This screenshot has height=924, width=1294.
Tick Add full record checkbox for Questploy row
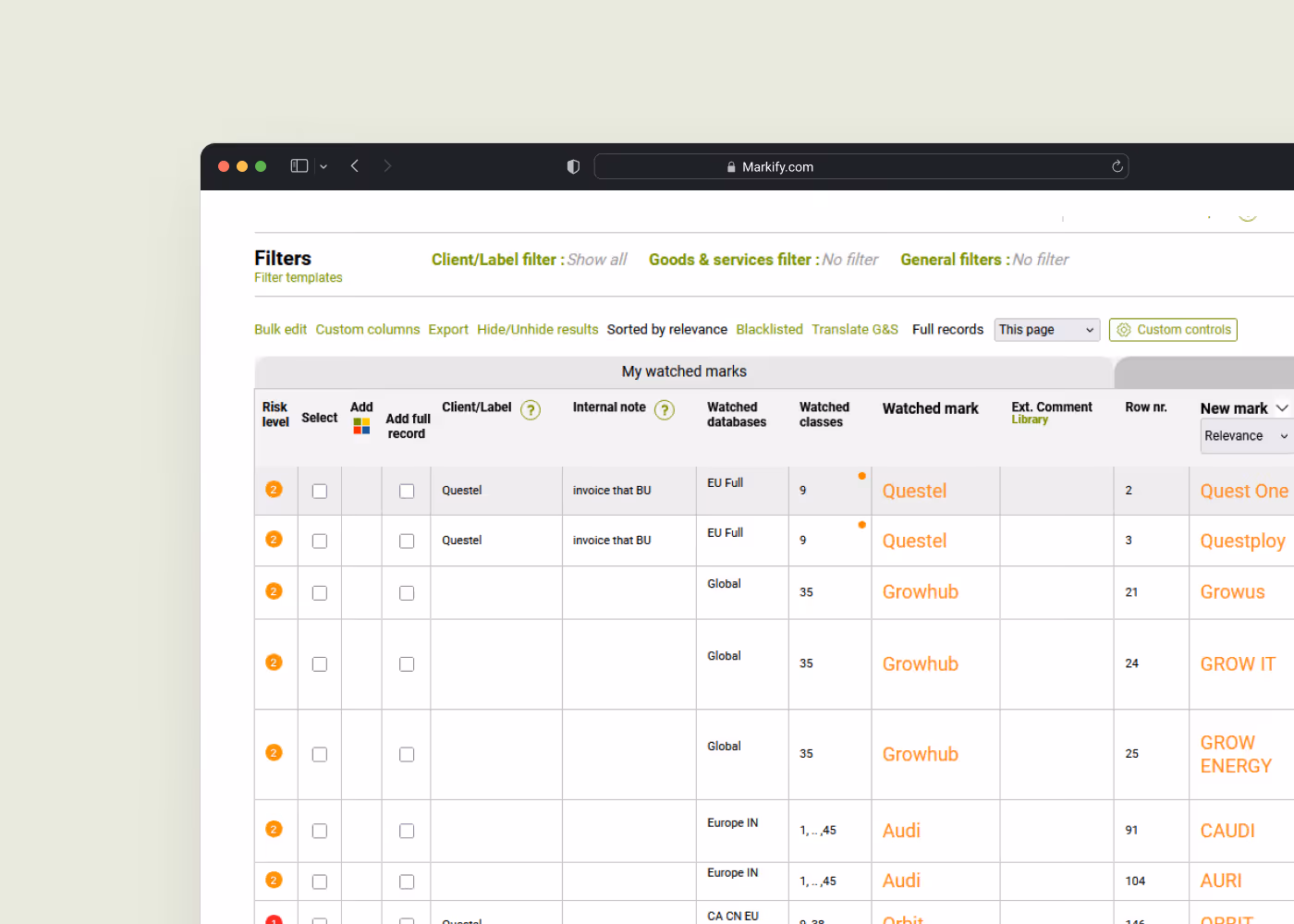[x=407, y=541]
